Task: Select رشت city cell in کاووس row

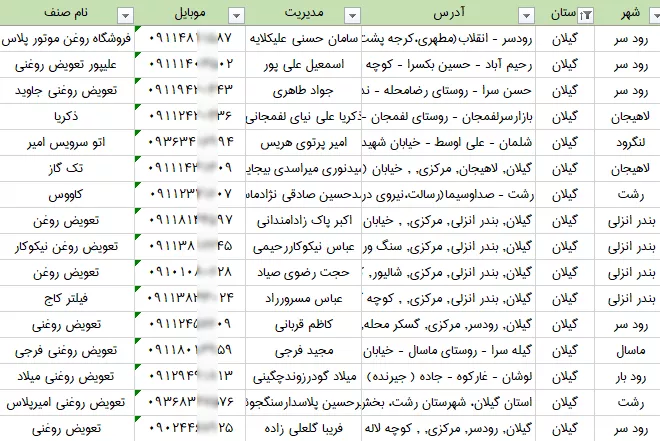Action: point(628,195)
